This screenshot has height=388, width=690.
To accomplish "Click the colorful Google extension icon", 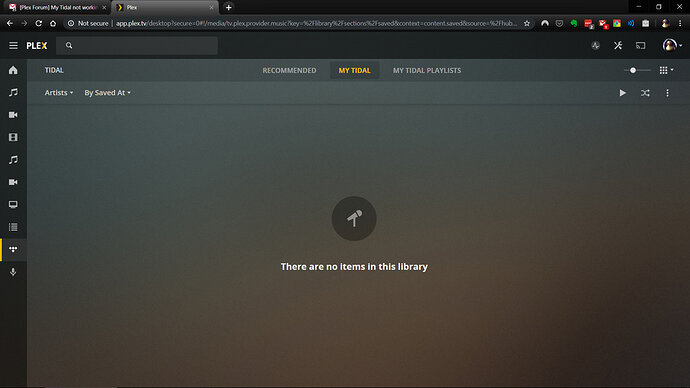I will pos(617,23).
